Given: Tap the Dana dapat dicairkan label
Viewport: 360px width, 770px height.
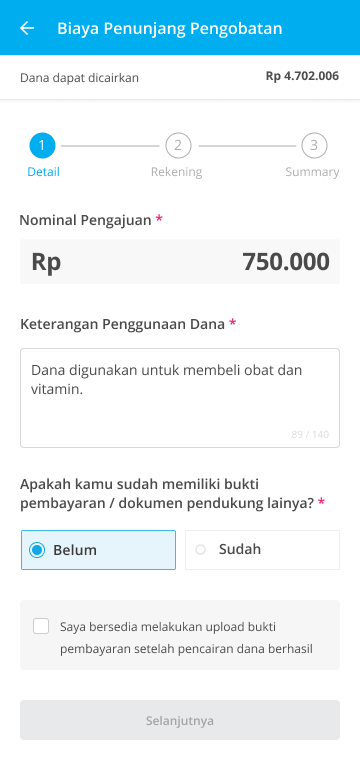Looking at the screenshot, I should 80,78.
